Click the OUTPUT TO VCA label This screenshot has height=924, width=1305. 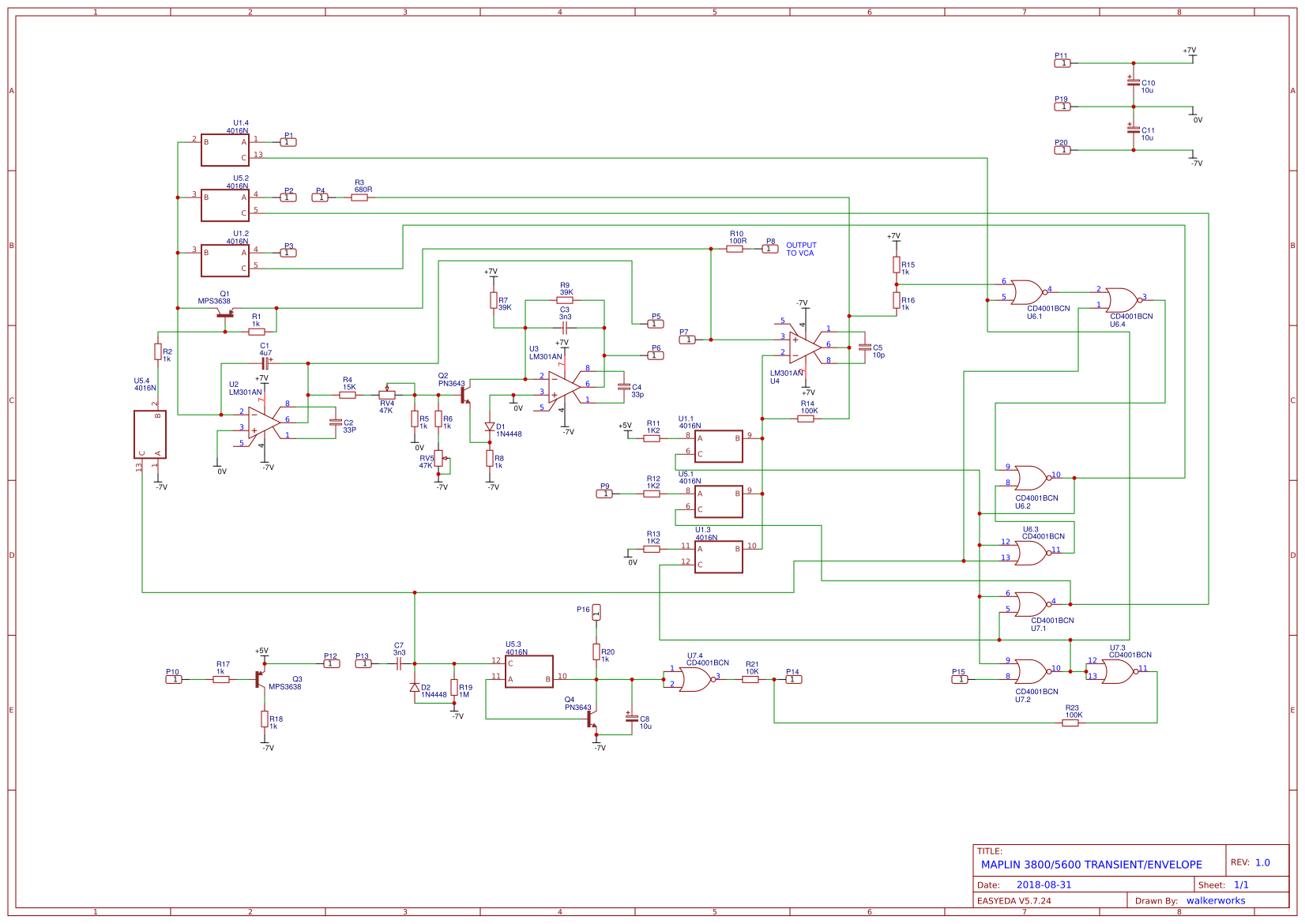[800, 250]
